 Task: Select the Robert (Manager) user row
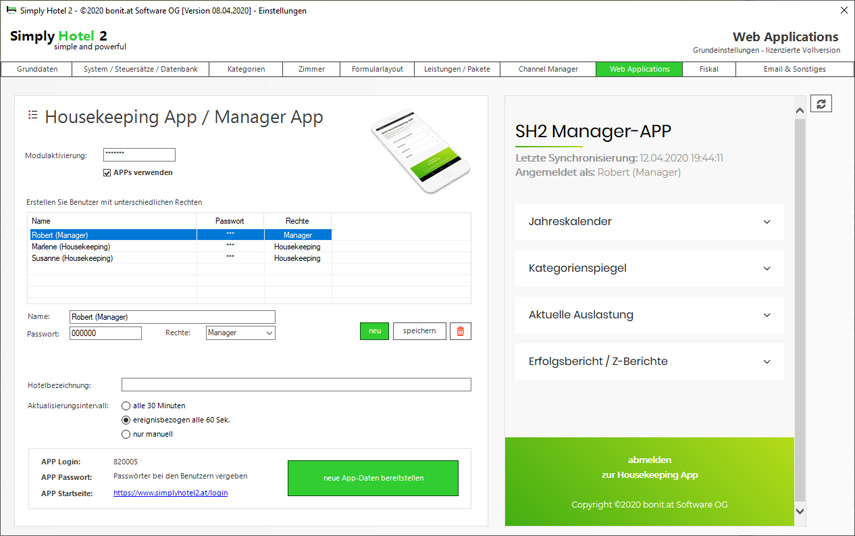click(180, 235)
